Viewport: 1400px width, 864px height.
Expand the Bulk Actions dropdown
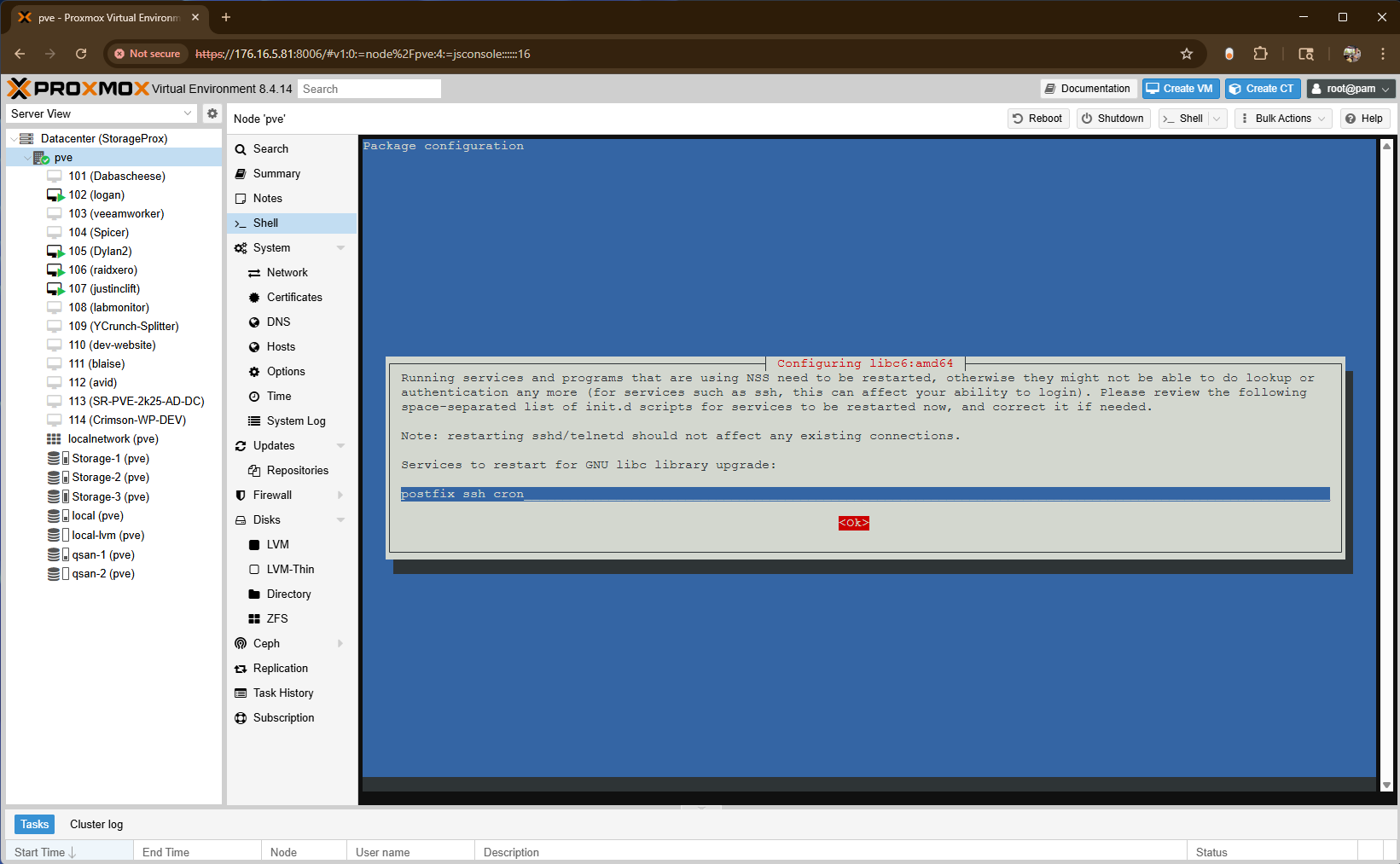(x=1283, y=119)
